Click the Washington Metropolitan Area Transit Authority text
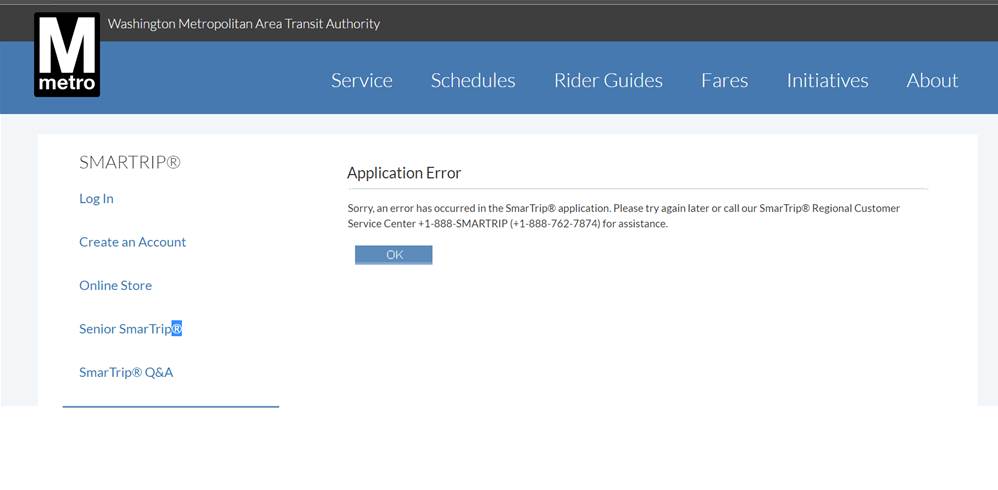 coord(244,24)
